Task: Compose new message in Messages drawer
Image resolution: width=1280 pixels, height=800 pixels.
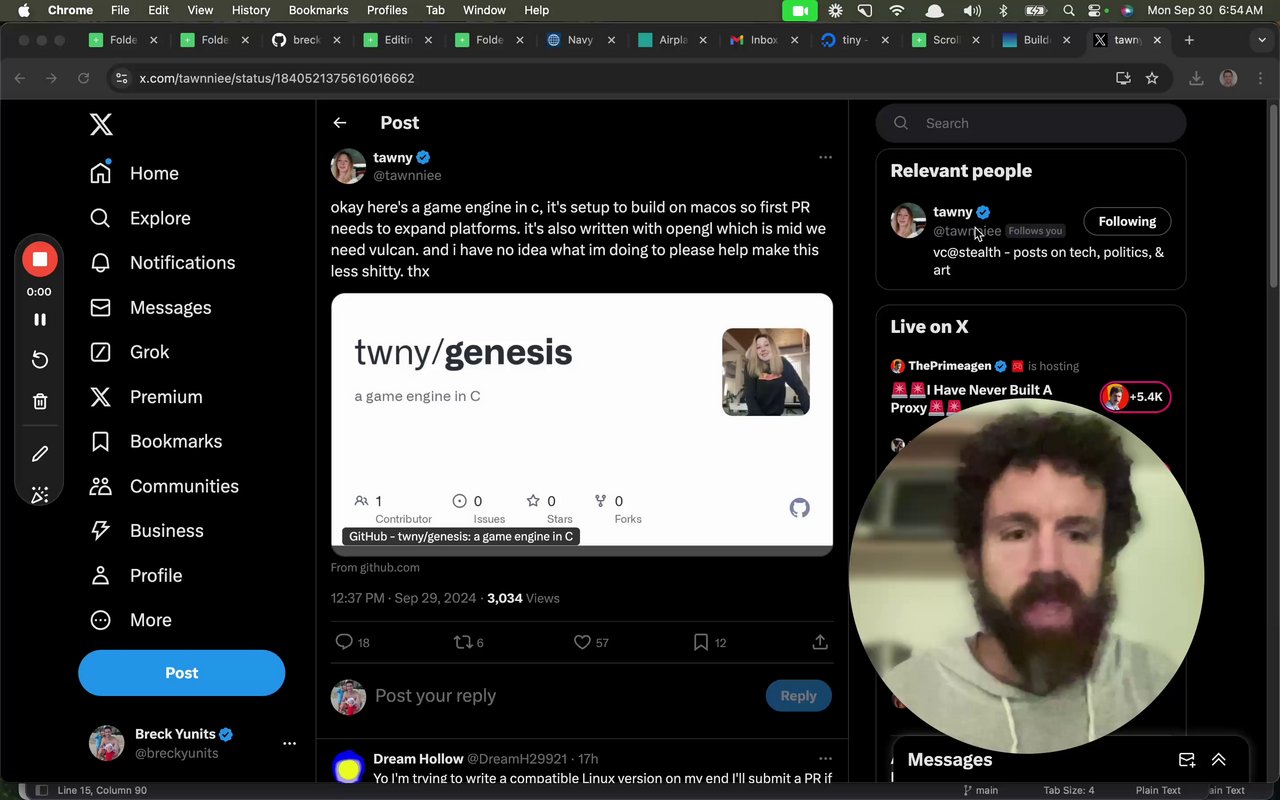Action: [1187, 760]
